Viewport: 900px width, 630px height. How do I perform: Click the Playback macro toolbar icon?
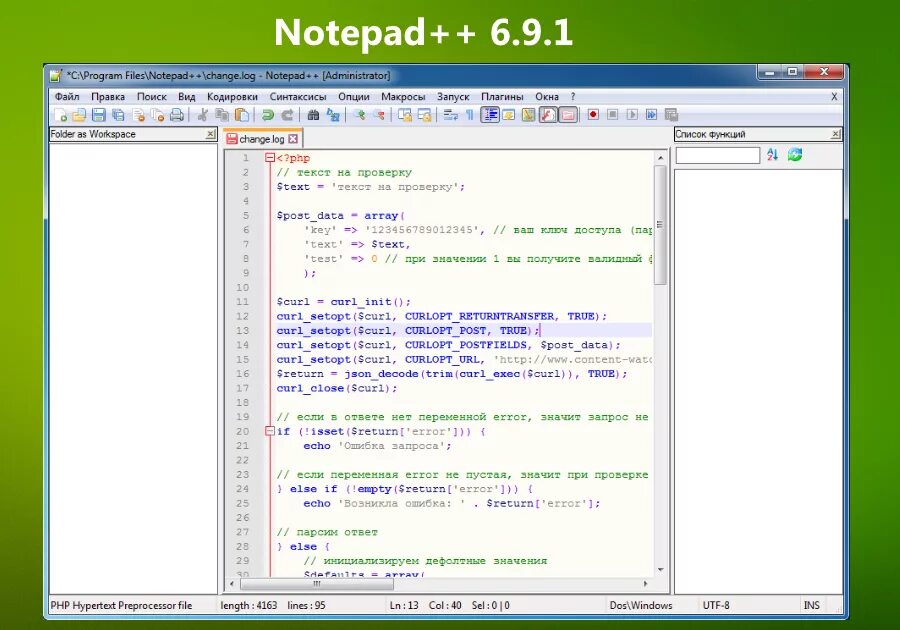632,115
